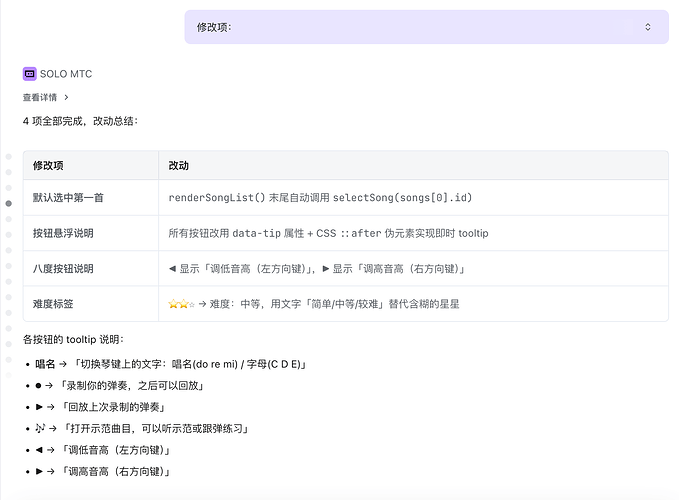Click the data-tip code text
This screenshot has height=500, width=679.
click(x=256, y=233)
